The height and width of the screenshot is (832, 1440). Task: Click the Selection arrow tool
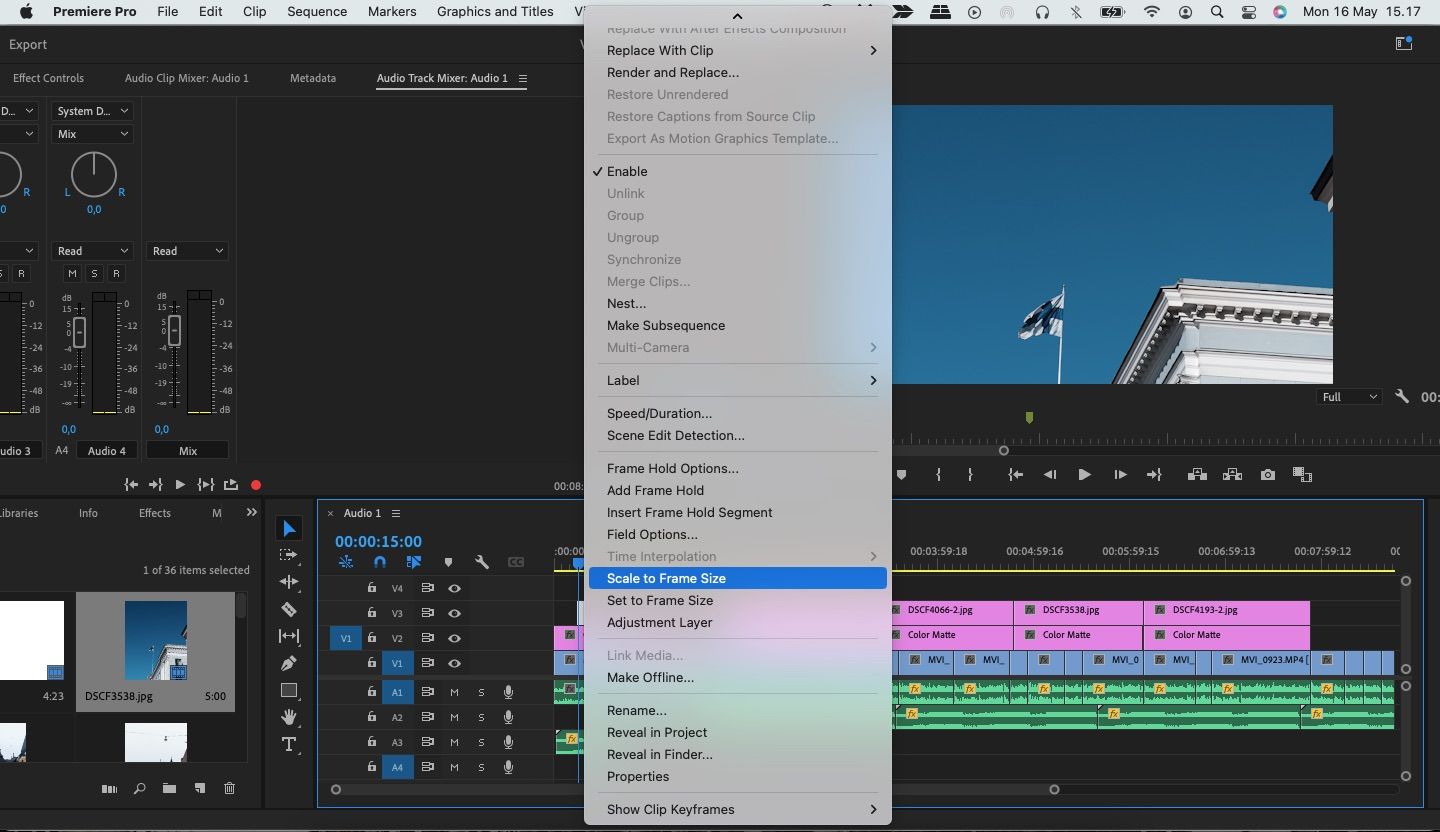[x=289, y=528]
